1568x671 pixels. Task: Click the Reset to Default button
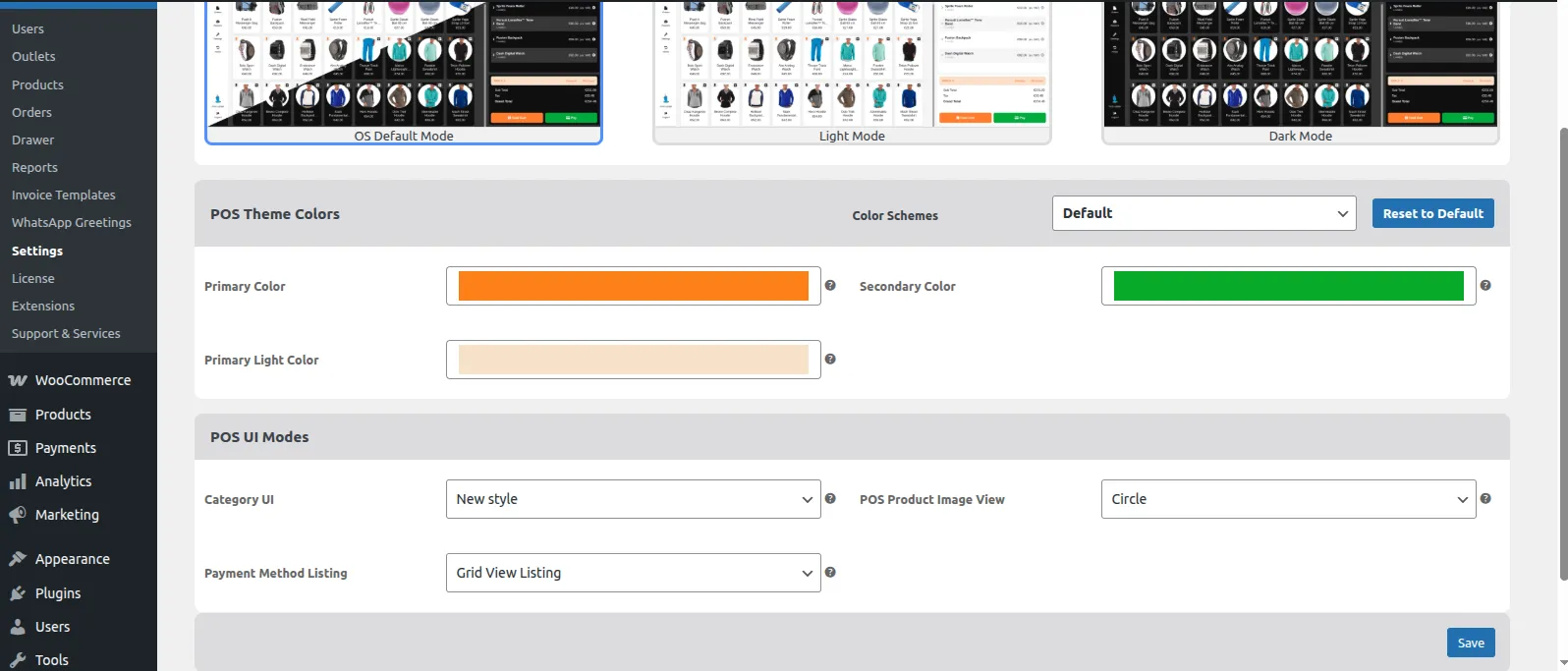[1432, 213]
